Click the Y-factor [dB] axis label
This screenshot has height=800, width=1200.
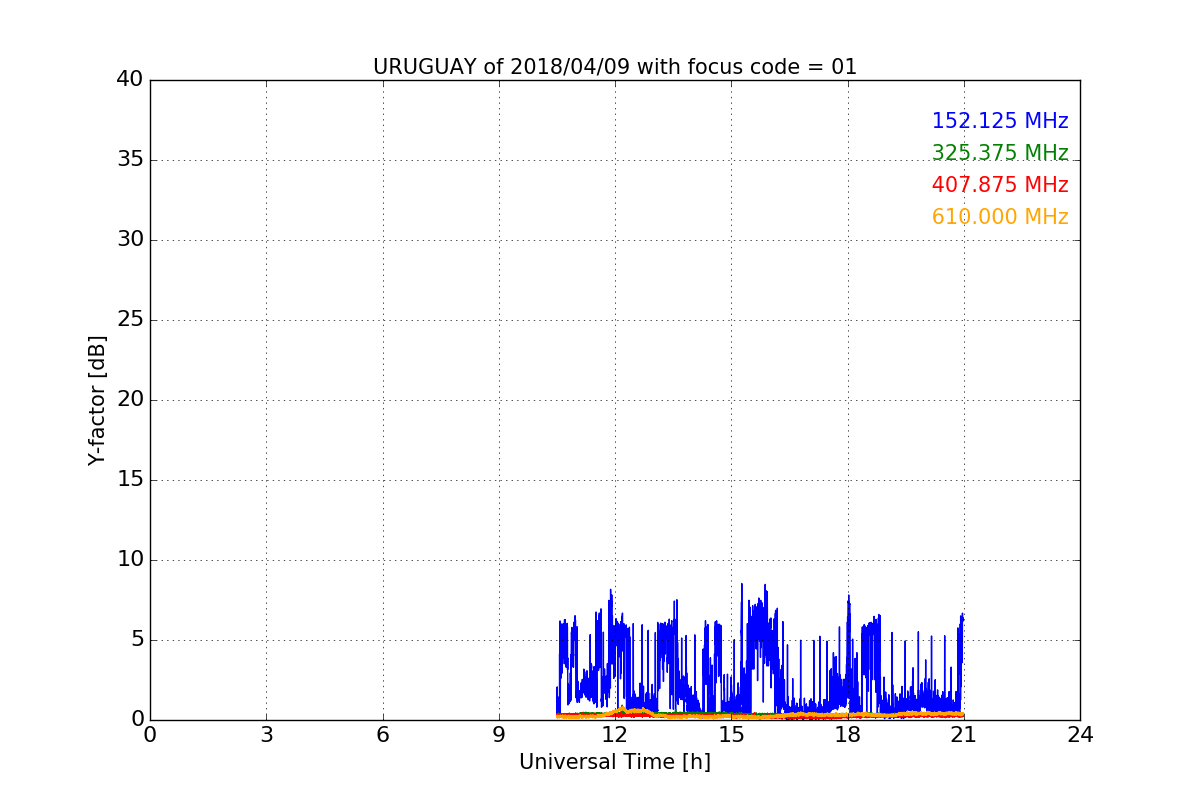[x=97, y=400]
